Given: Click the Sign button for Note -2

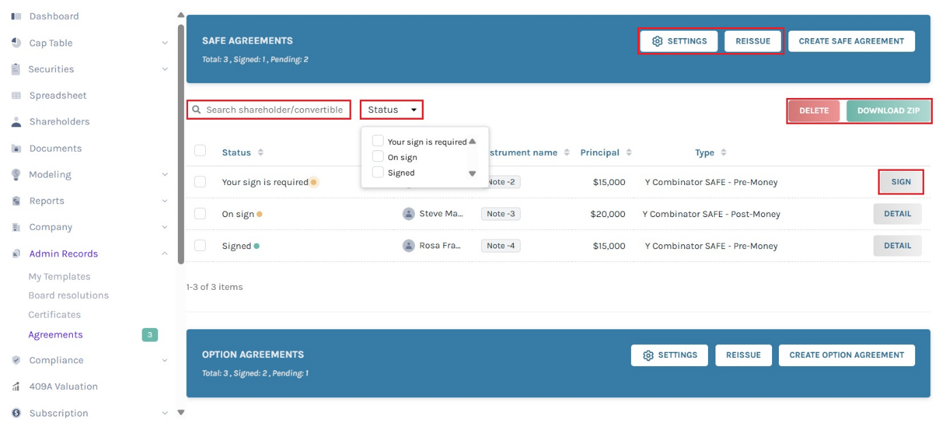Looking at the screenshot, I should click(901, 182).
